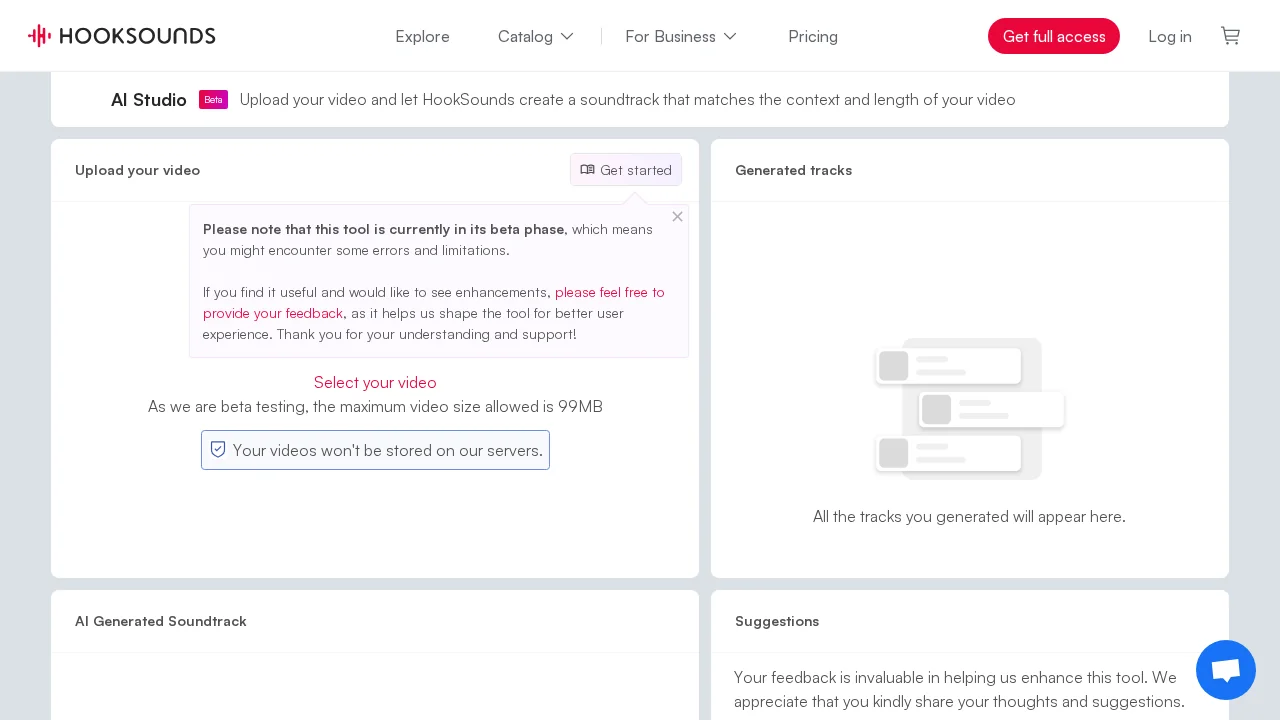
Task: Open the Pricing page
Action: click(812, 36)
